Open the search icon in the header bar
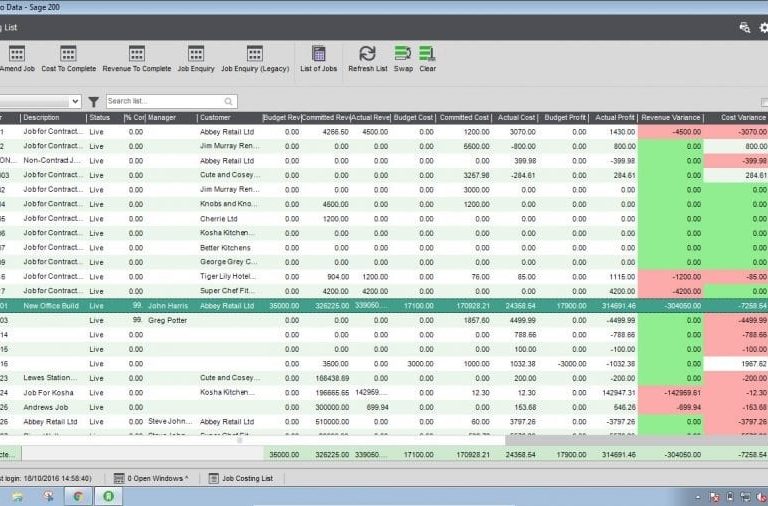This screenshot has height=506, width=768. (745, 28)
